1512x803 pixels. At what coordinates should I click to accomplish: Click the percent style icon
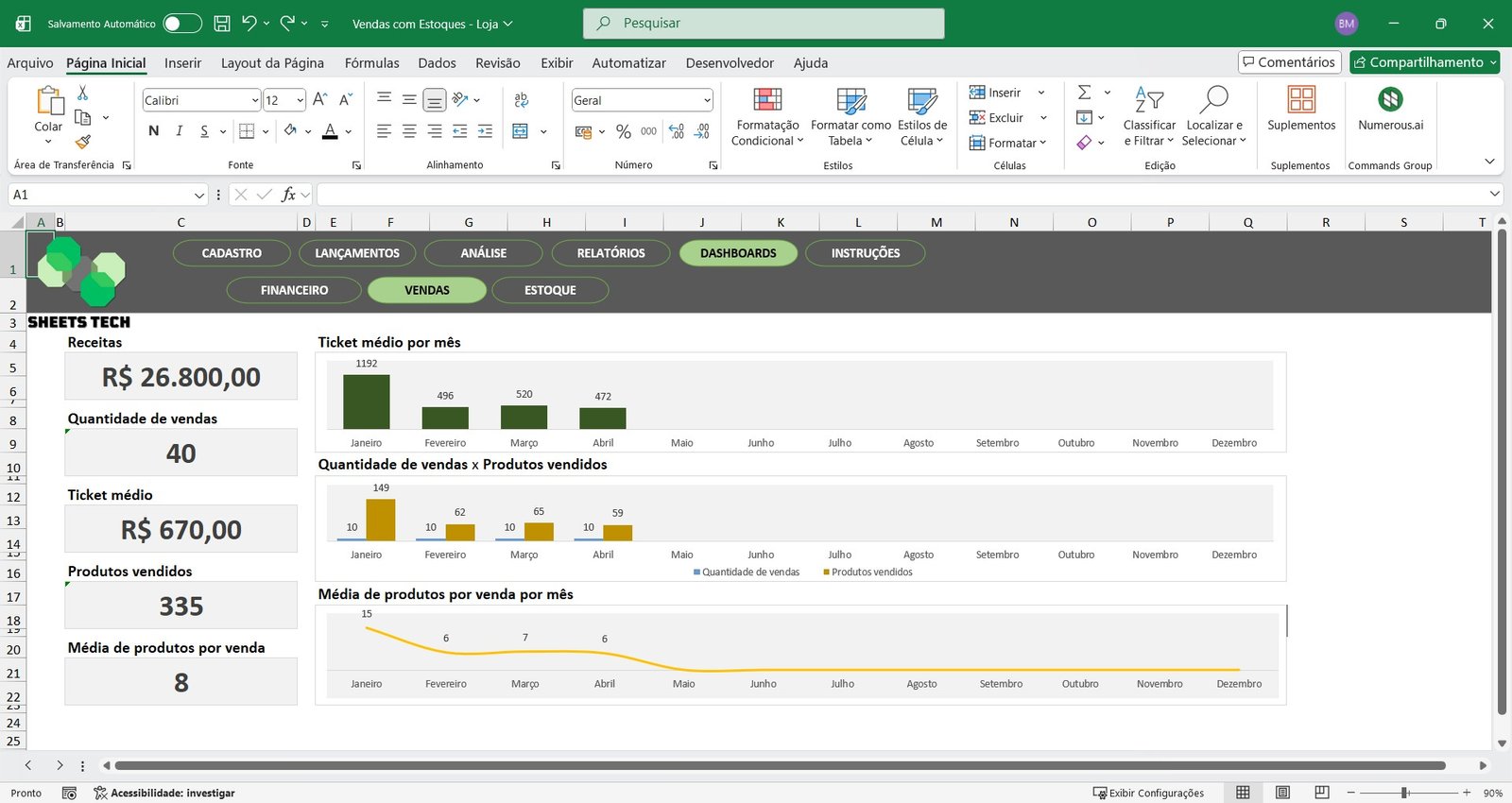(x=623, y=132)
